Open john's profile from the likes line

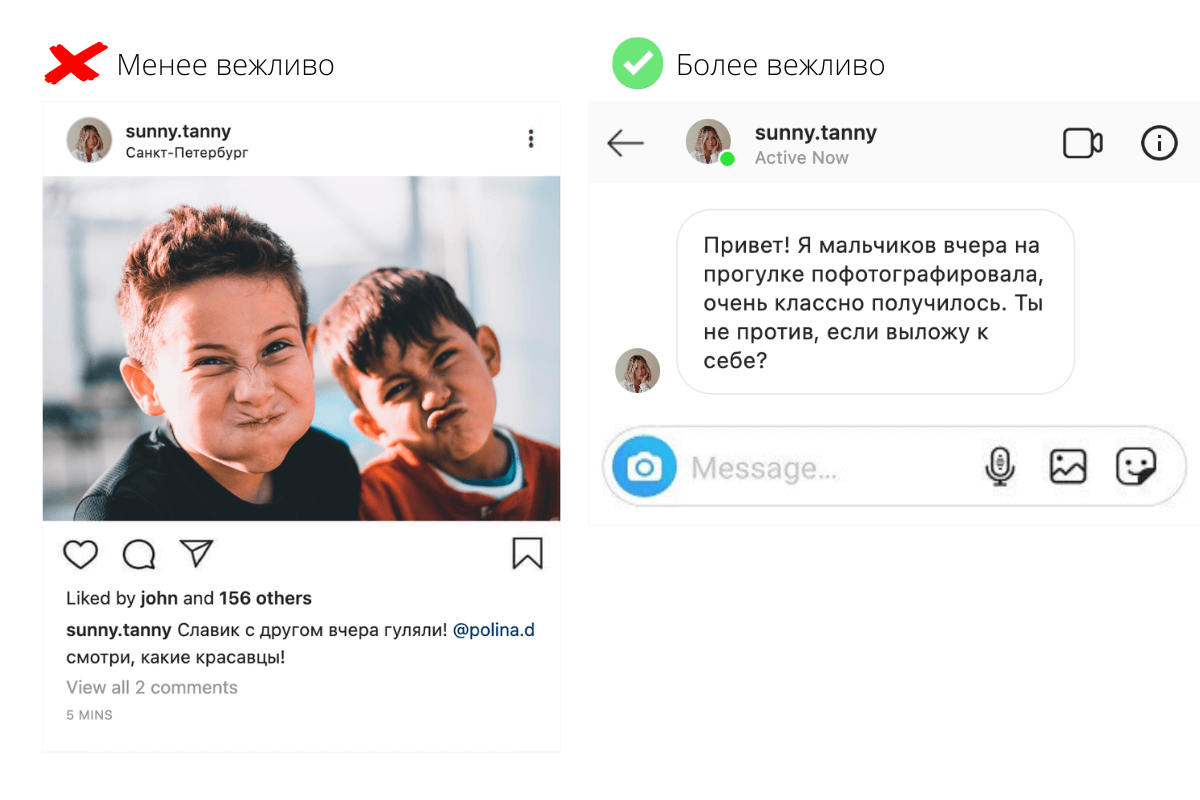[x=159, y=598]
